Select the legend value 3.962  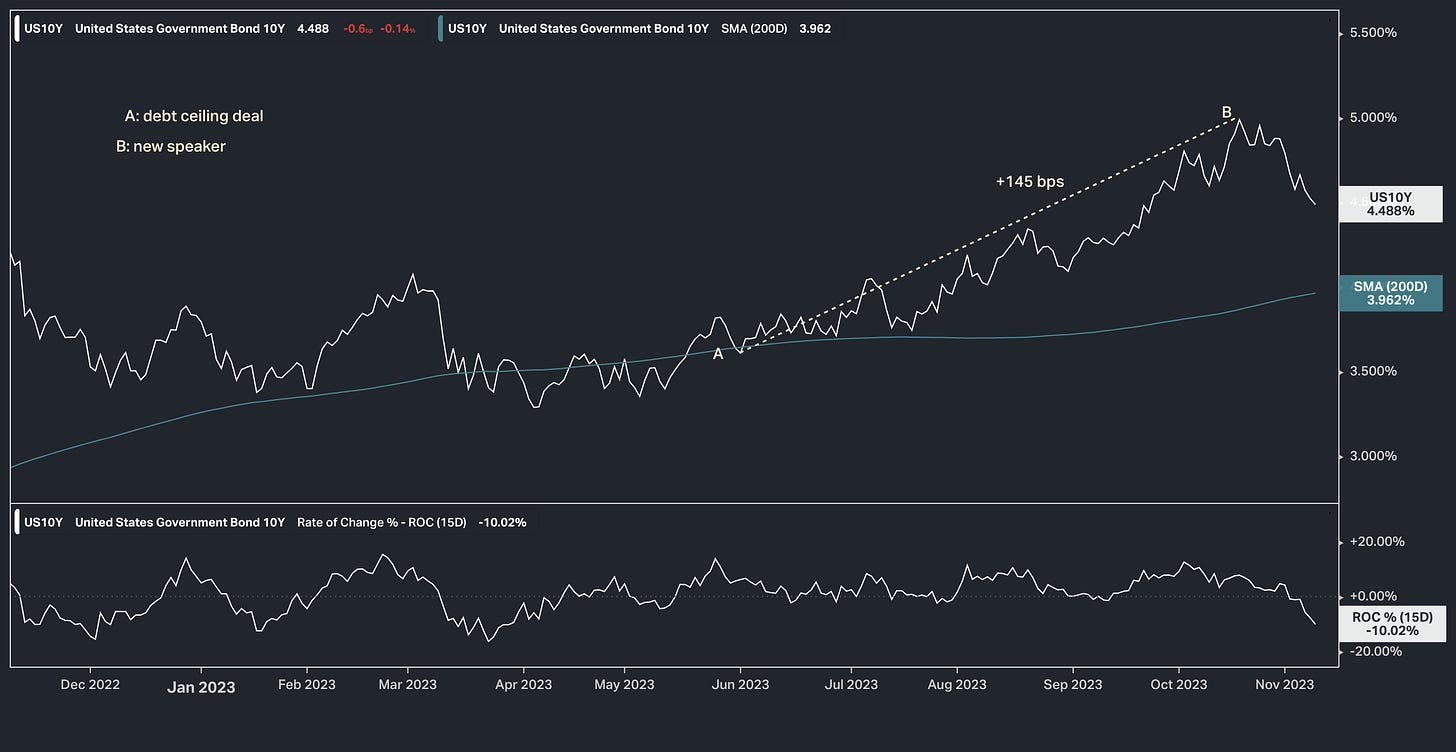coord(815,29)
